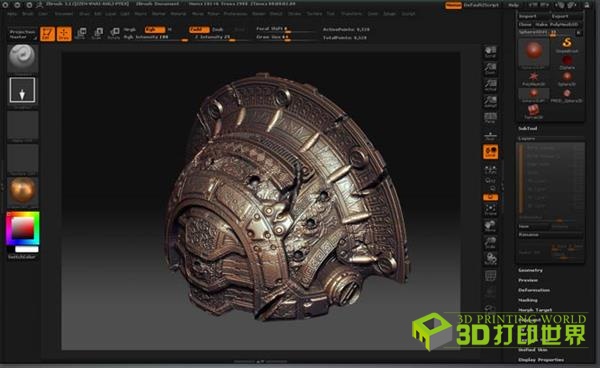This screenshot has width=600, height=368.
Task: Open the stroke type selector with arrow
Action: click(x=23, y=90)
